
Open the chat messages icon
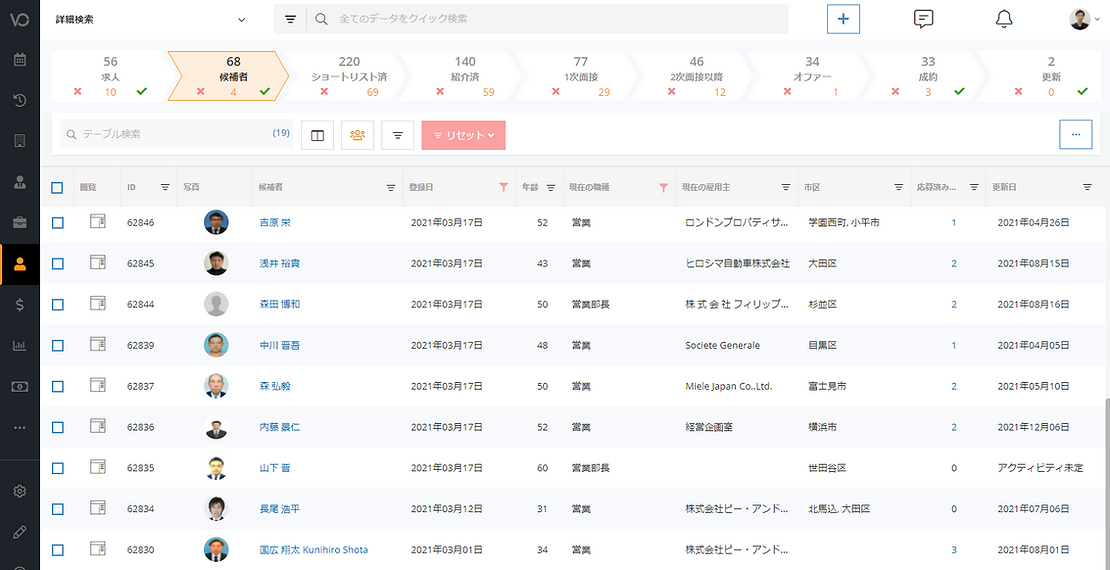pyautogui.click(x=924, y=19)
